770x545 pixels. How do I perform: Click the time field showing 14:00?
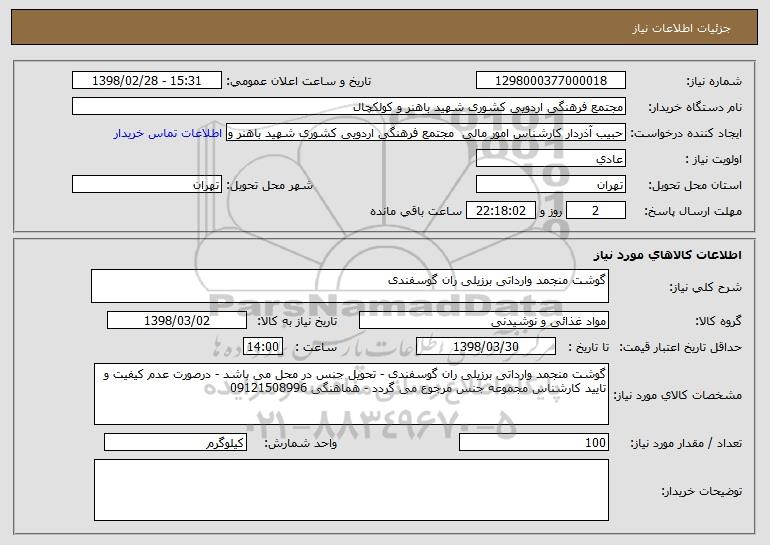(263, 347)
